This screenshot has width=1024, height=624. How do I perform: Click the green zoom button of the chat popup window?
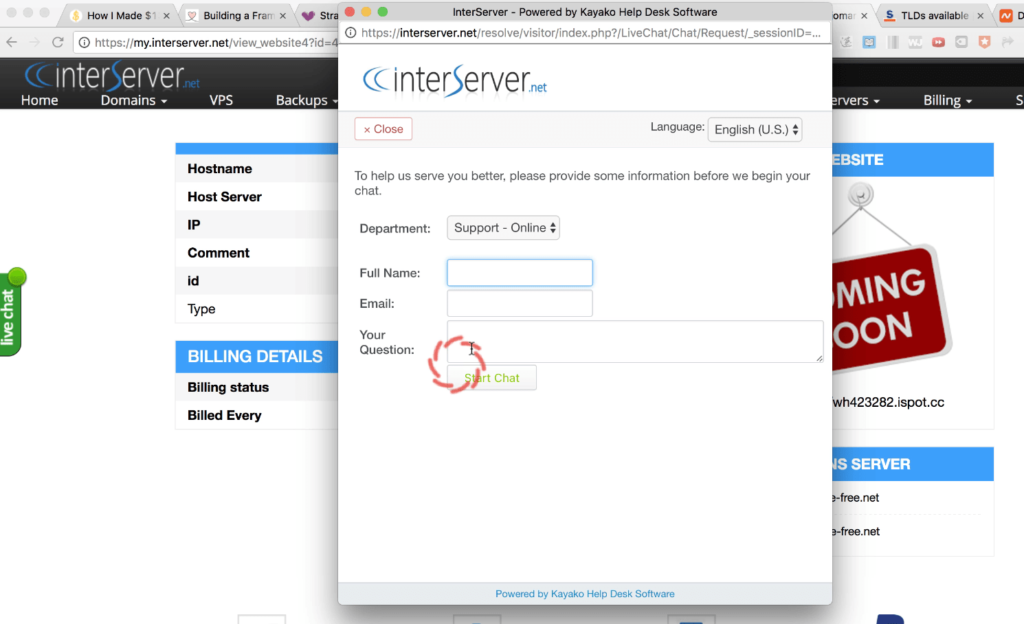(383, 12)
